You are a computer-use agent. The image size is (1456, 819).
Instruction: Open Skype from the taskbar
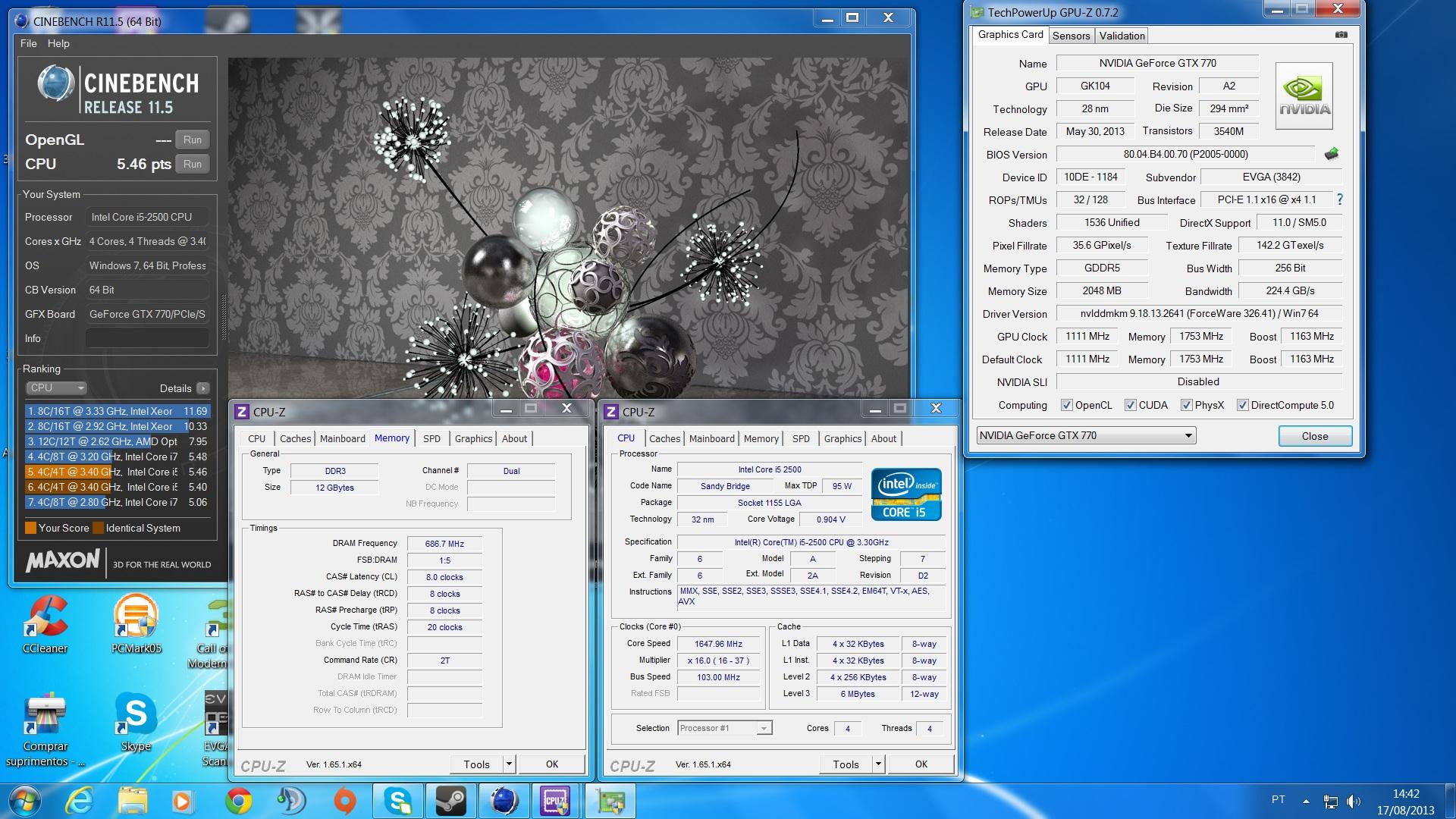tap(397, 802)
